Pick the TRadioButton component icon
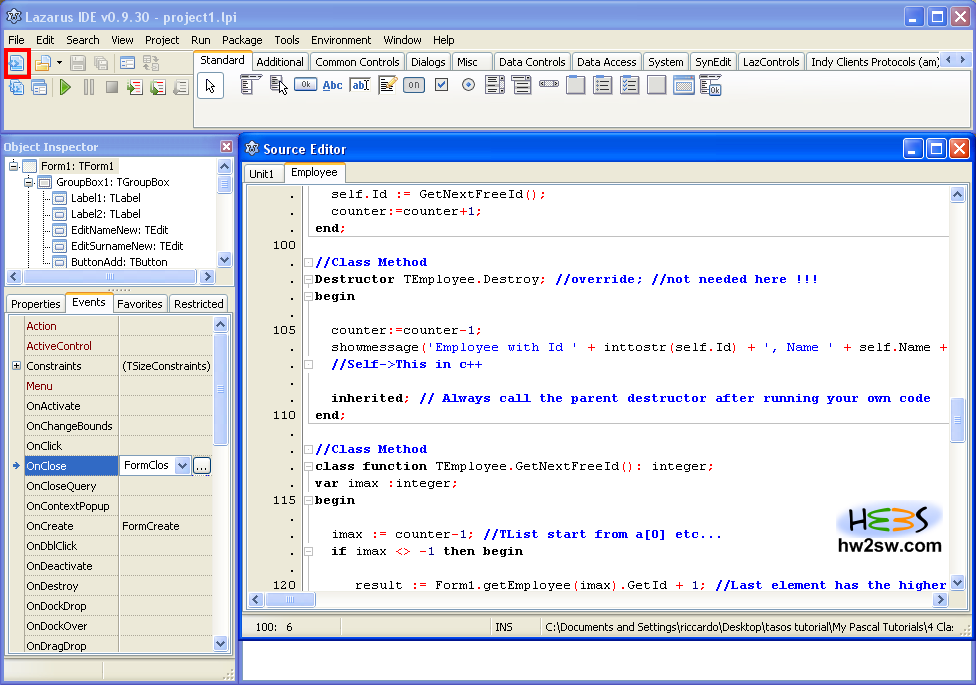Viewport: 976px width, 685px height. point(469,85)
